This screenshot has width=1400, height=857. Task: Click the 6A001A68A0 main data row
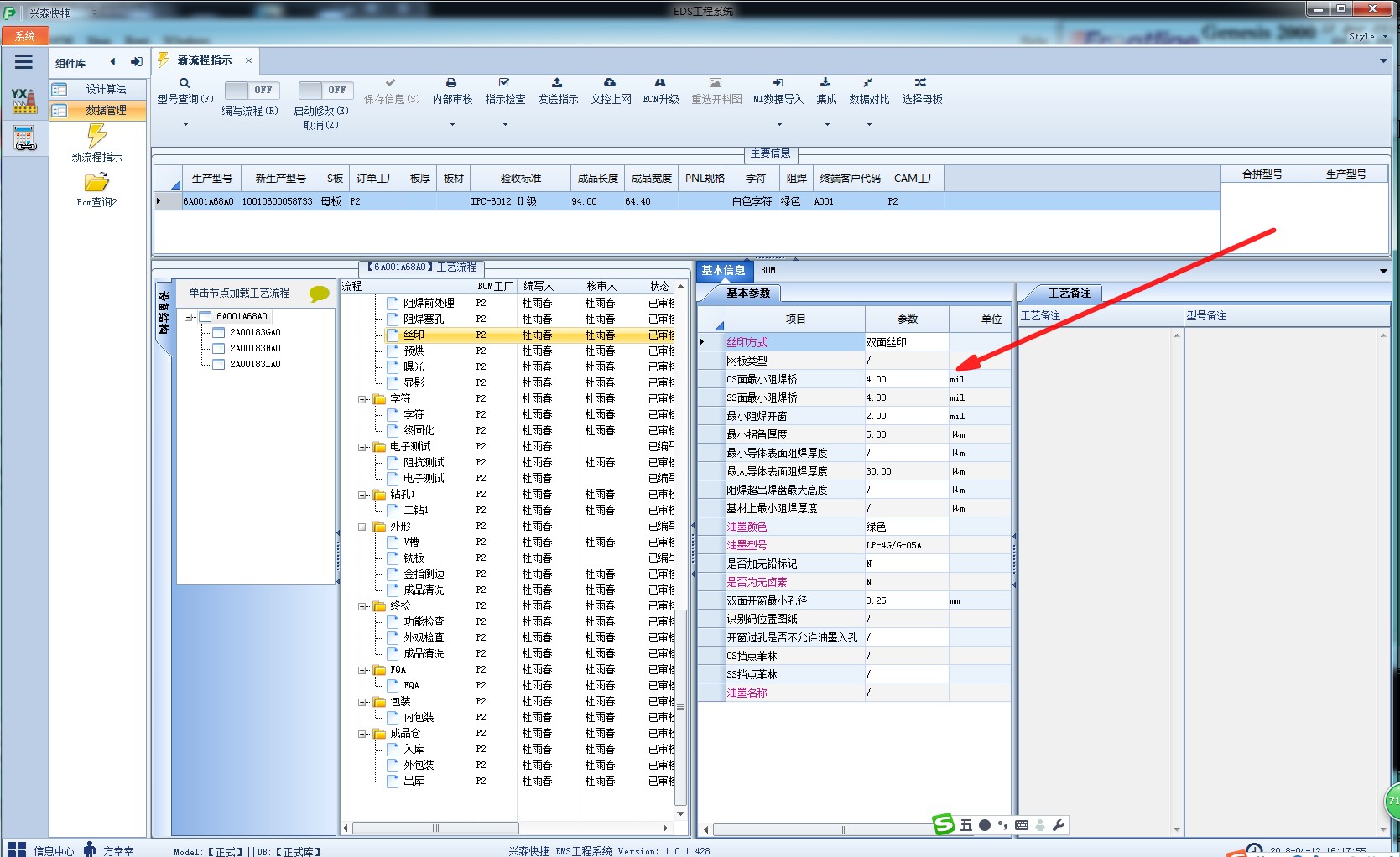click(x=686, y=202)
